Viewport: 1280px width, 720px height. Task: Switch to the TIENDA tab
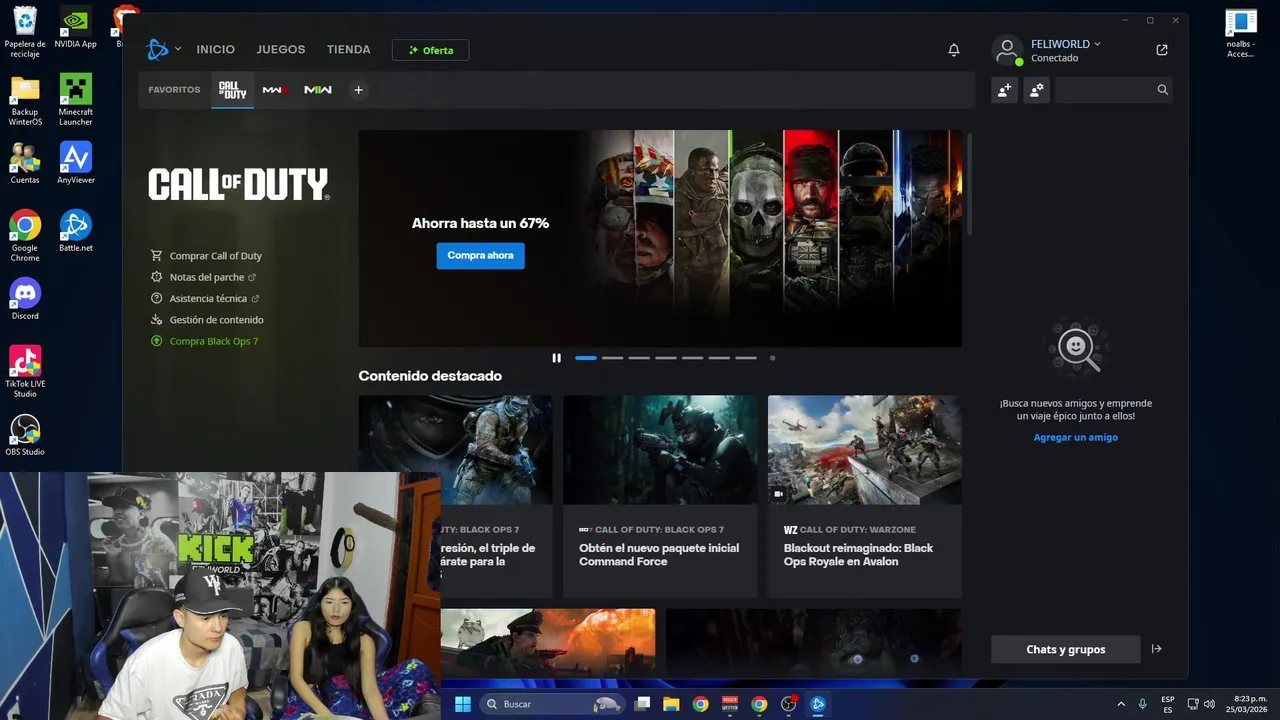[x=348, y=49]
